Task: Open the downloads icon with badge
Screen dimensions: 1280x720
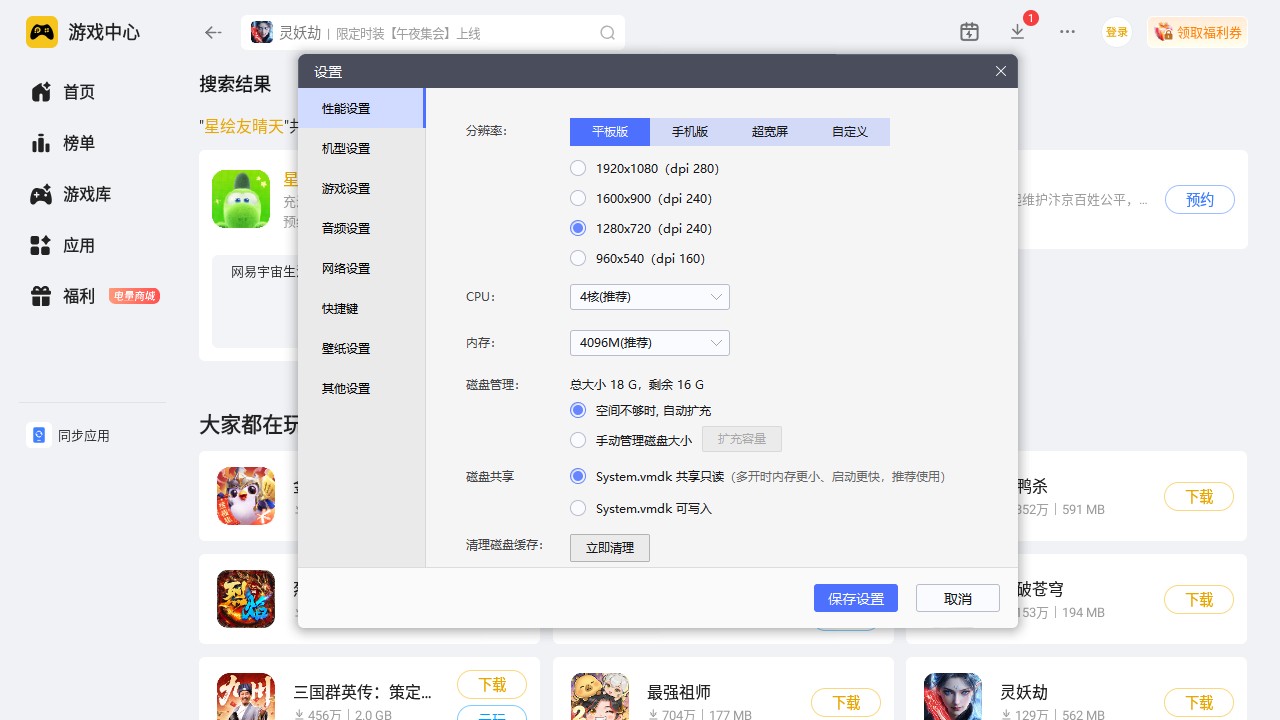Action: click(1018, 32)
